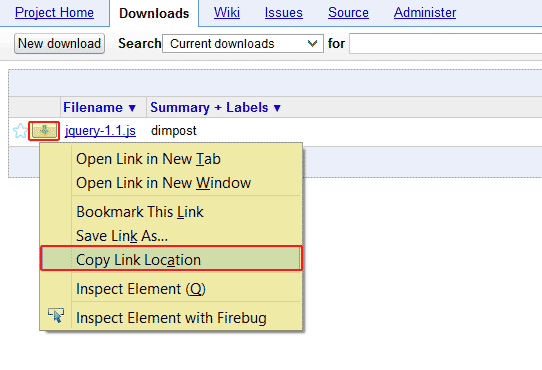Viewport: 542px width, 370px height.
Task: Choose Inspect Element with Firebug
Action: (171, 318)
